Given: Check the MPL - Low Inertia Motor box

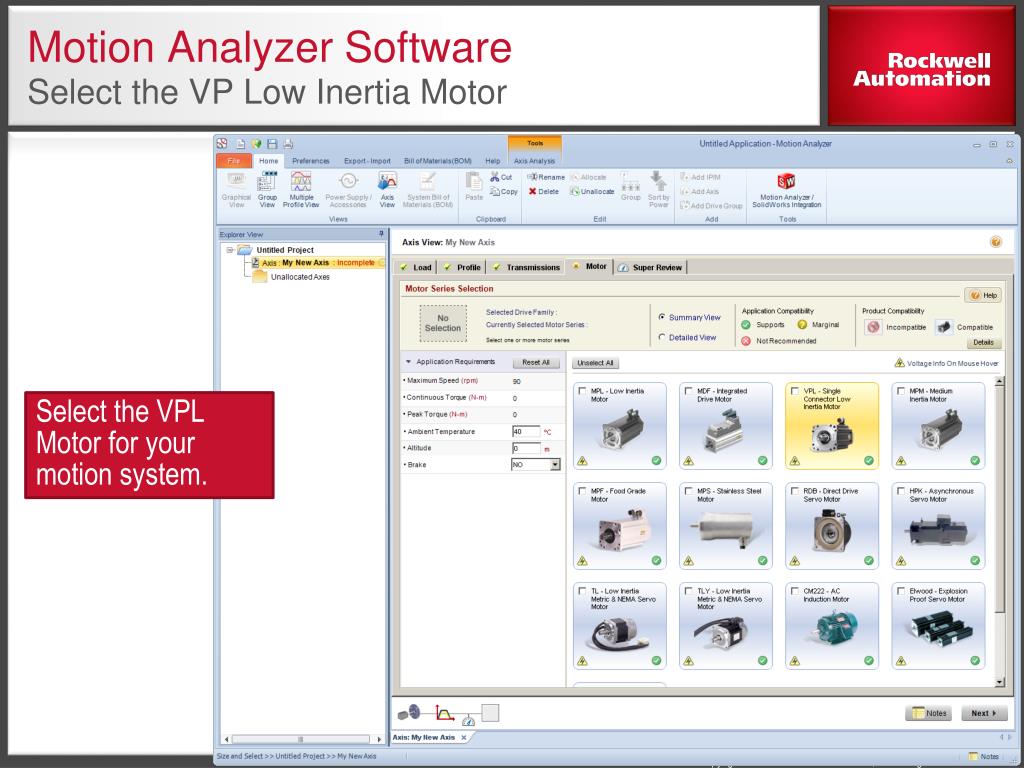Looking at the screenshot, I should 582,391.
